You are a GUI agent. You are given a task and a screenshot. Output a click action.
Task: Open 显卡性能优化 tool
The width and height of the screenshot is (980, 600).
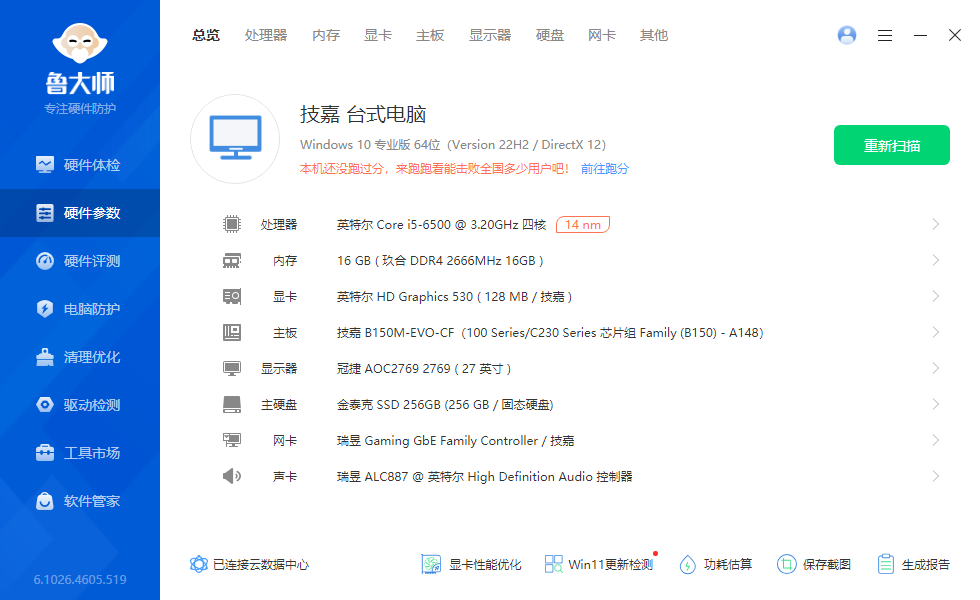tap(471, 564)
